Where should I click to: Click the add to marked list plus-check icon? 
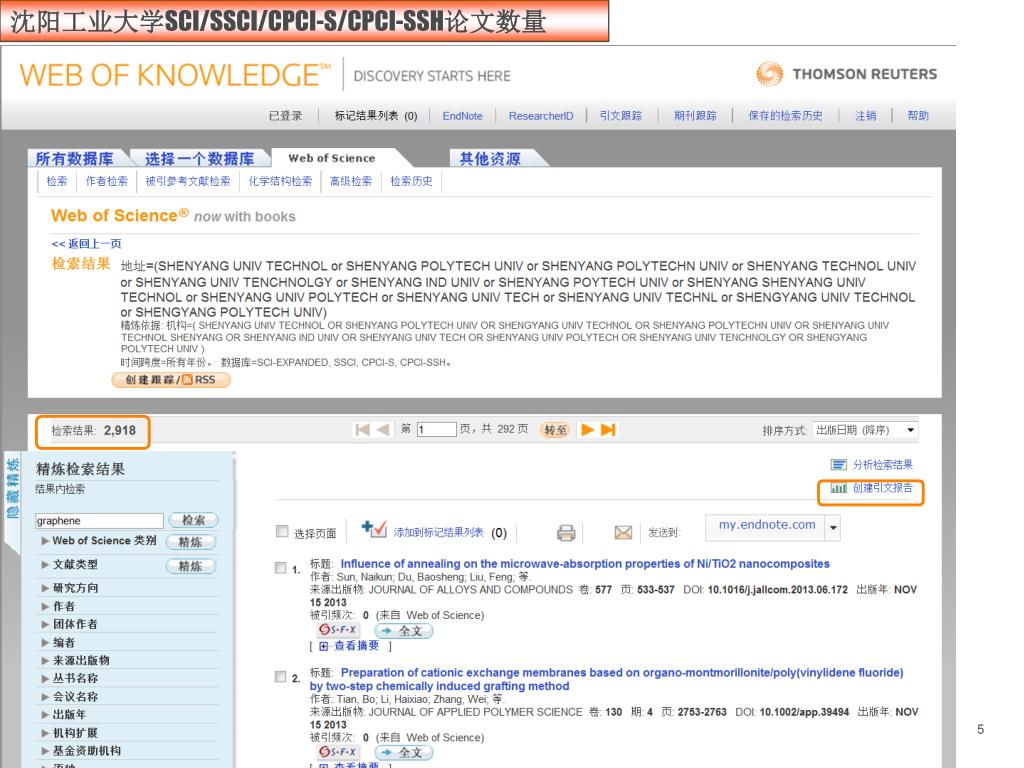tap(374, 529)
